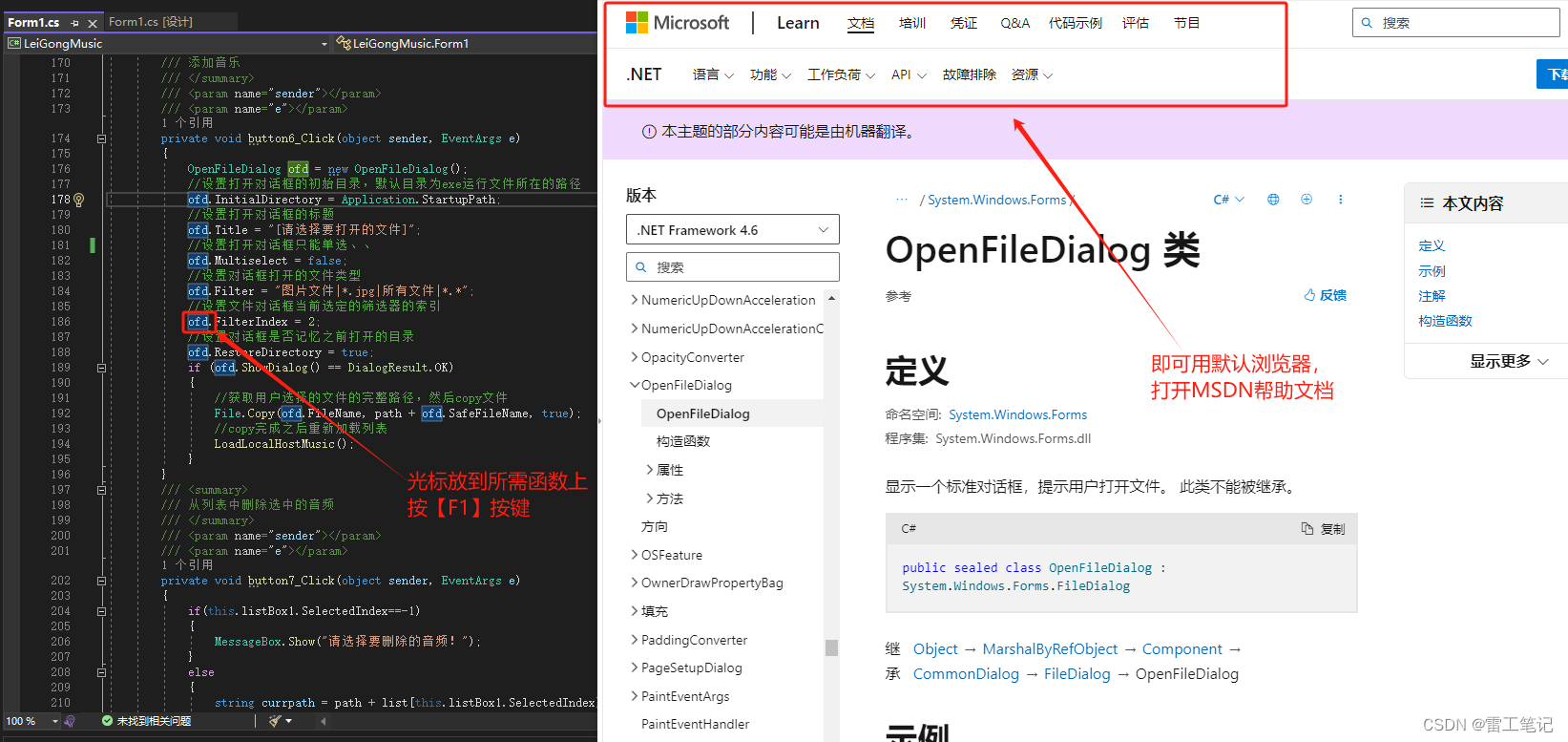
Task: Click the lightbulb quick actions icon on line 178
Action: click(79, 200)
